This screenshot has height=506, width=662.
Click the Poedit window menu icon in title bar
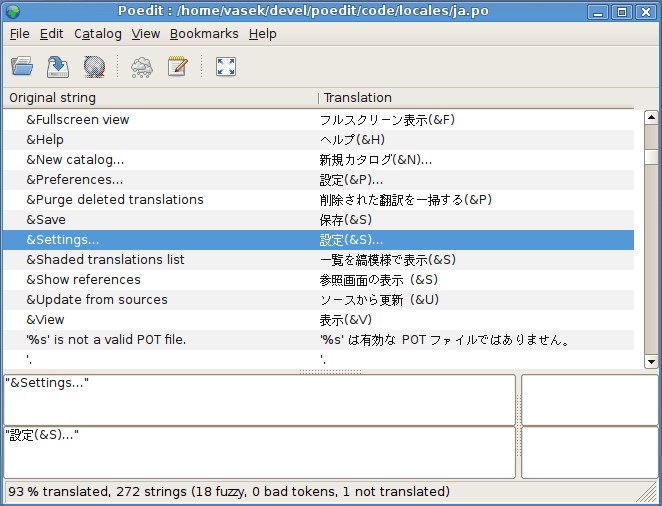coord(12,12)
